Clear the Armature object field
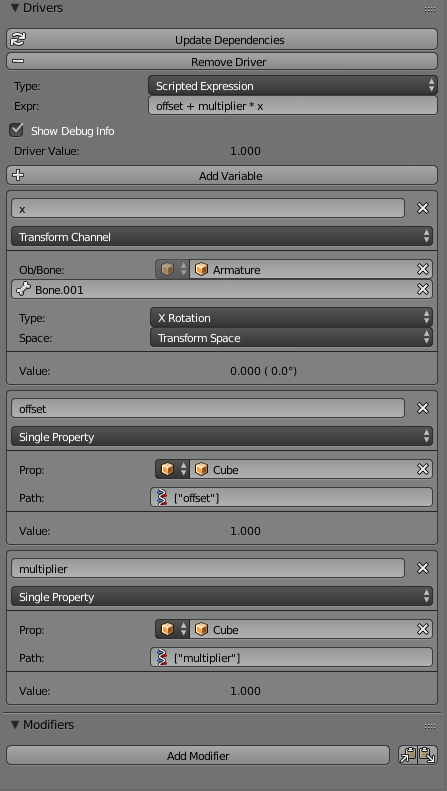447x791 pixels. (423, 269)
